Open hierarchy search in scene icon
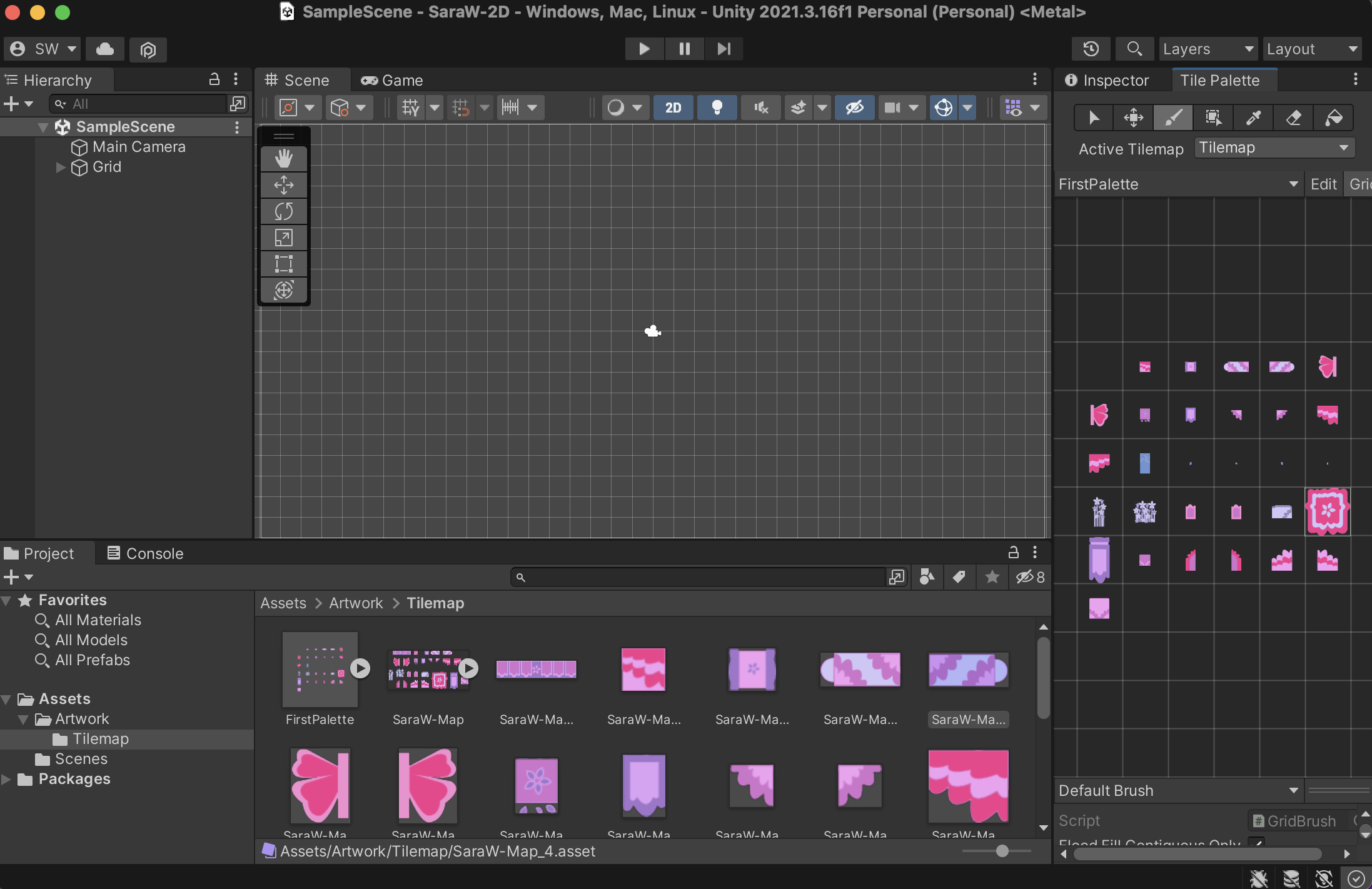 coord(238,104)
